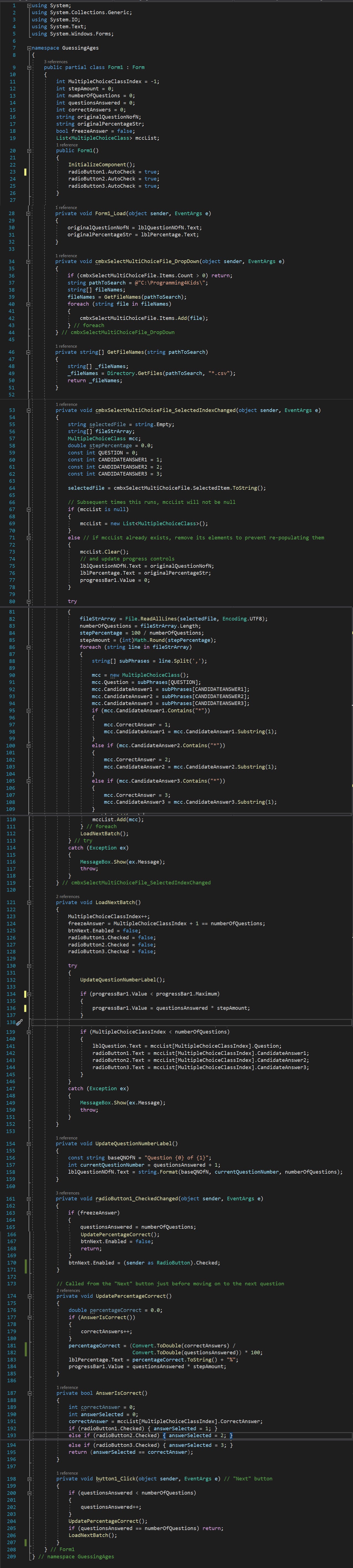Collapse the button1_Click method
The image size is (353, 1568).
pos(29,1479)
